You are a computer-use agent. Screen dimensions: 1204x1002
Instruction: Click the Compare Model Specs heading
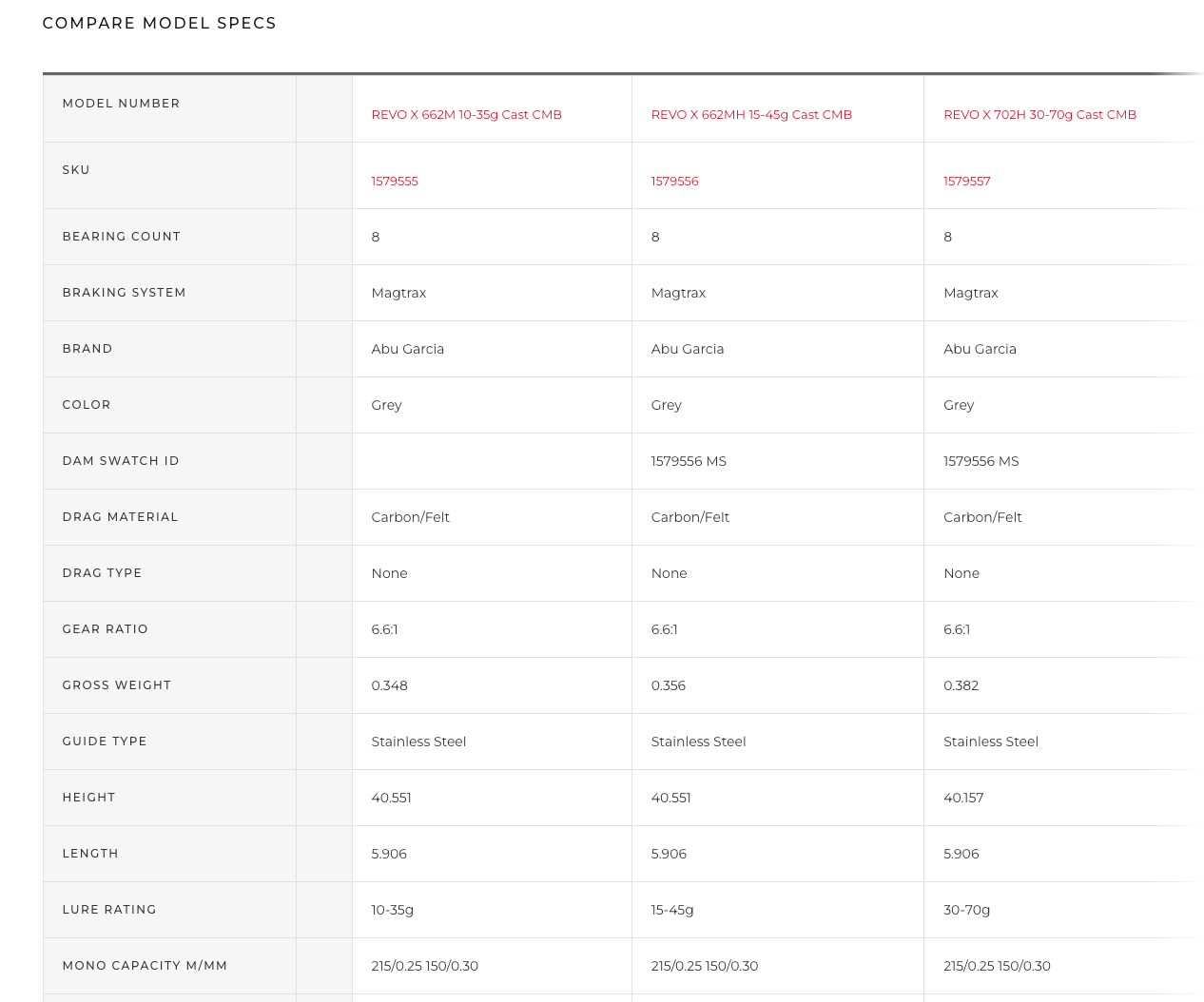pos(160,23)
